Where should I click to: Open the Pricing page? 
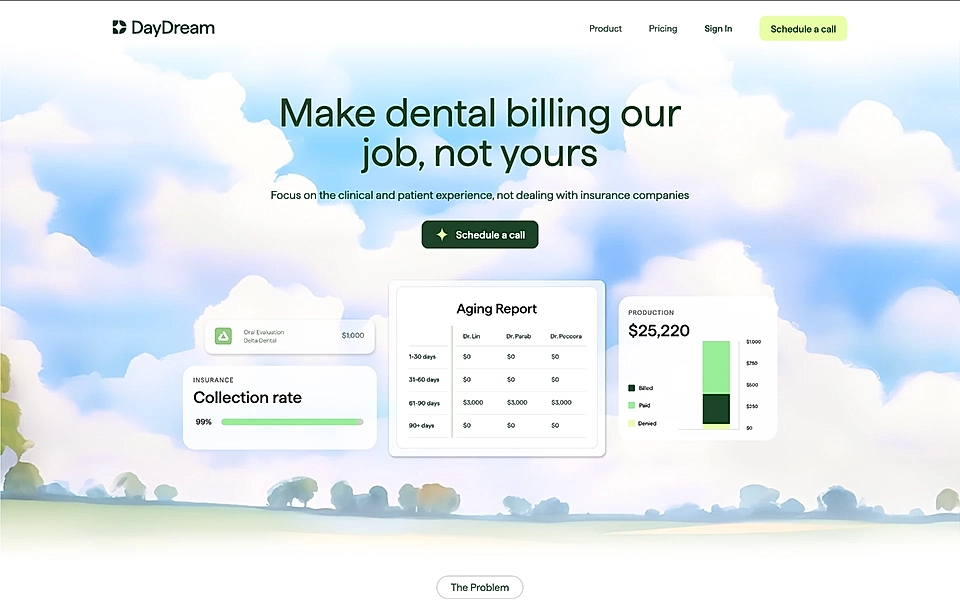662,28
